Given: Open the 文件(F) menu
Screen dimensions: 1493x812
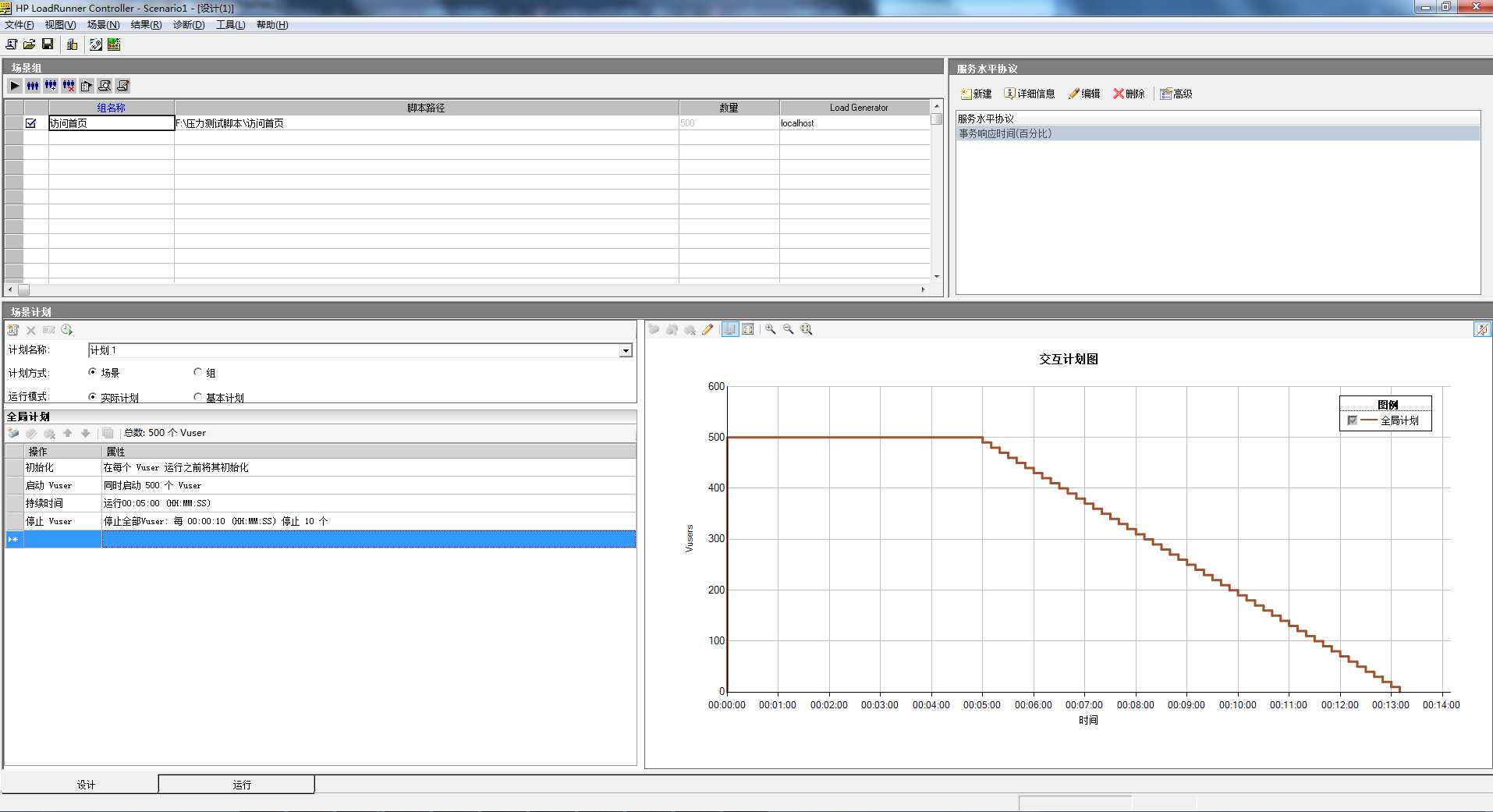Looking at the screenshot, I should 20,25.
